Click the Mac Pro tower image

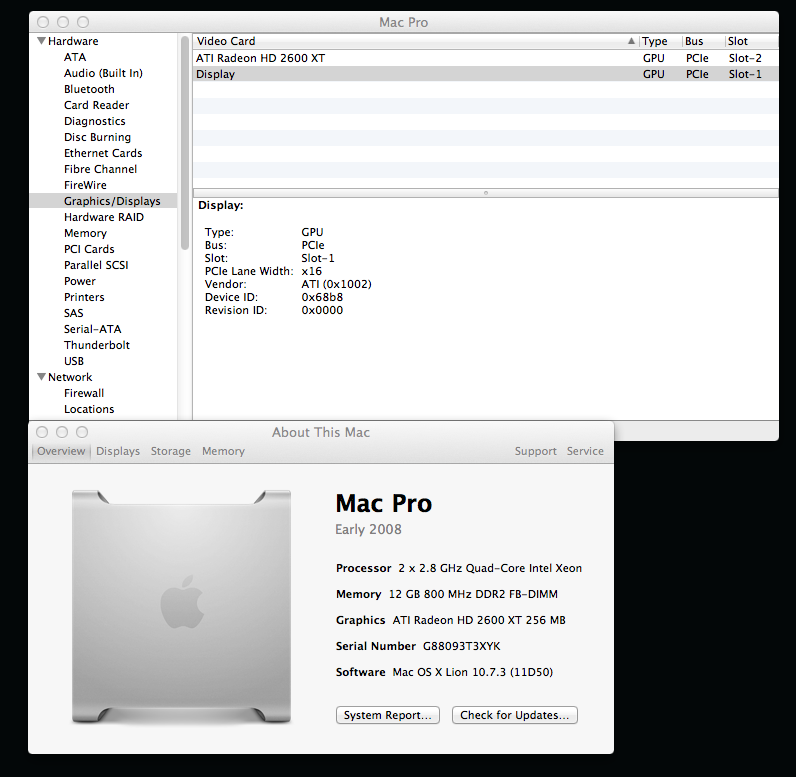pos(181,606)
